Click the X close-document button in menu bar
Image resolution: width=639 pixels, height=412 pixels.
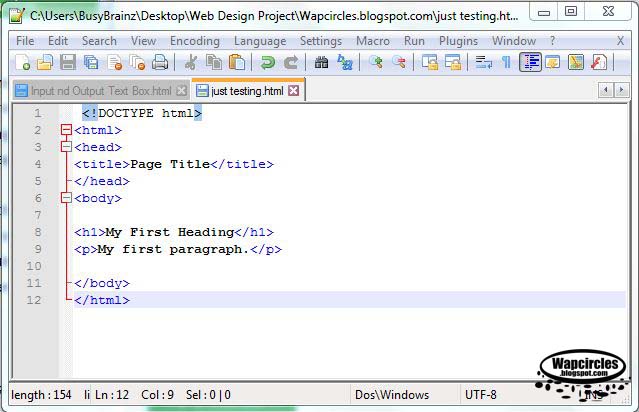(620, 41)
